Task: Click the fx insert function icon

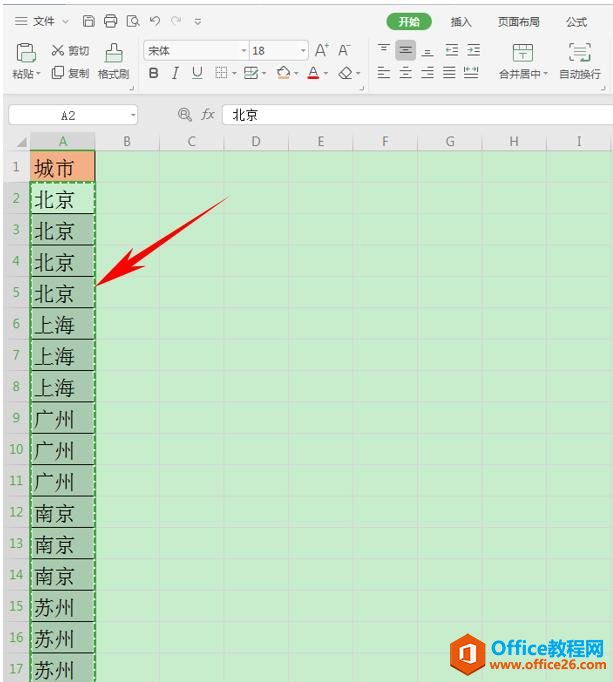Action: (x=208, y=115)
